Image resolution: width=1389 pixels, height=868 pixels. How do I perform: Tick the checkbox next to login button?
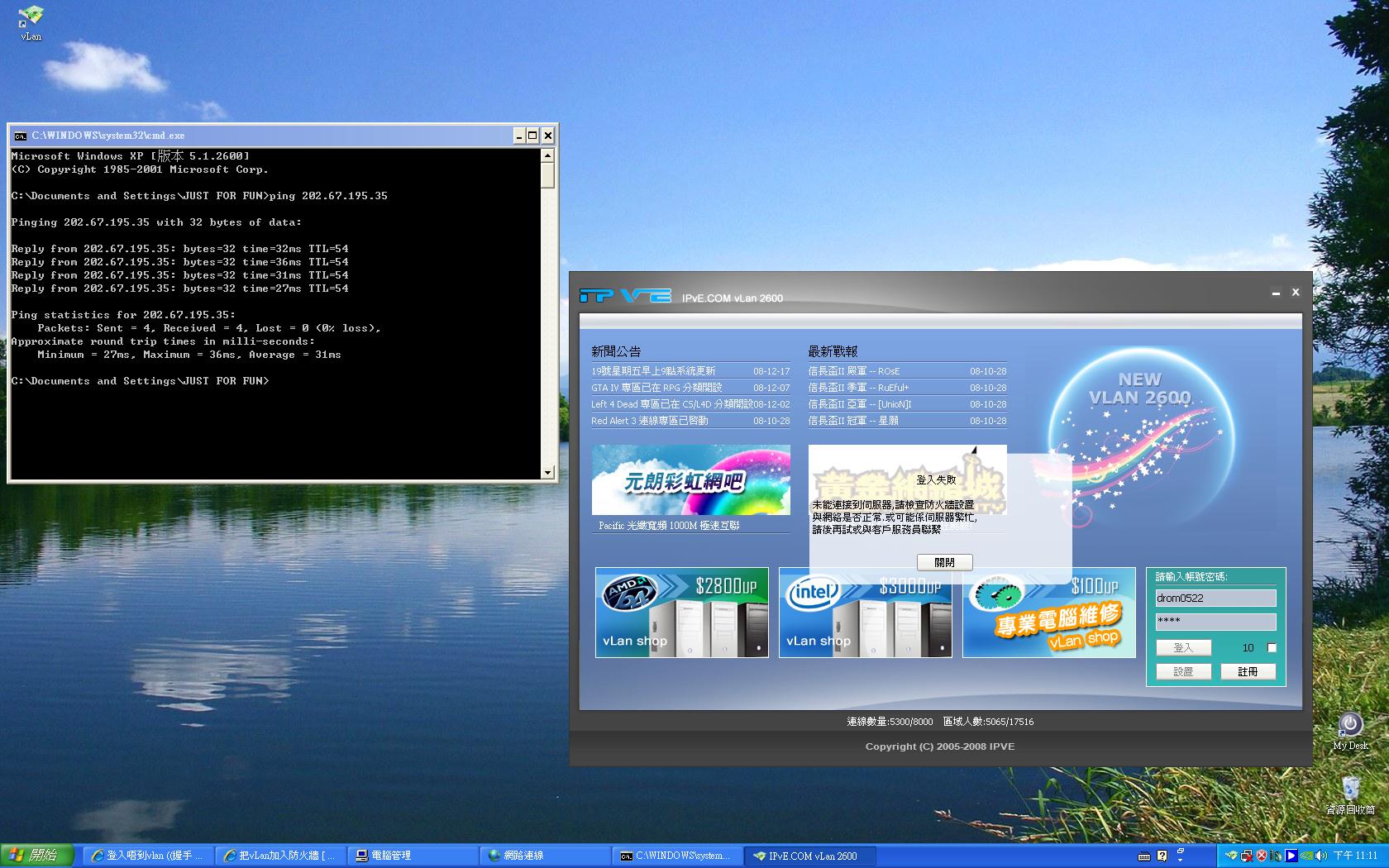point(1272,647)
